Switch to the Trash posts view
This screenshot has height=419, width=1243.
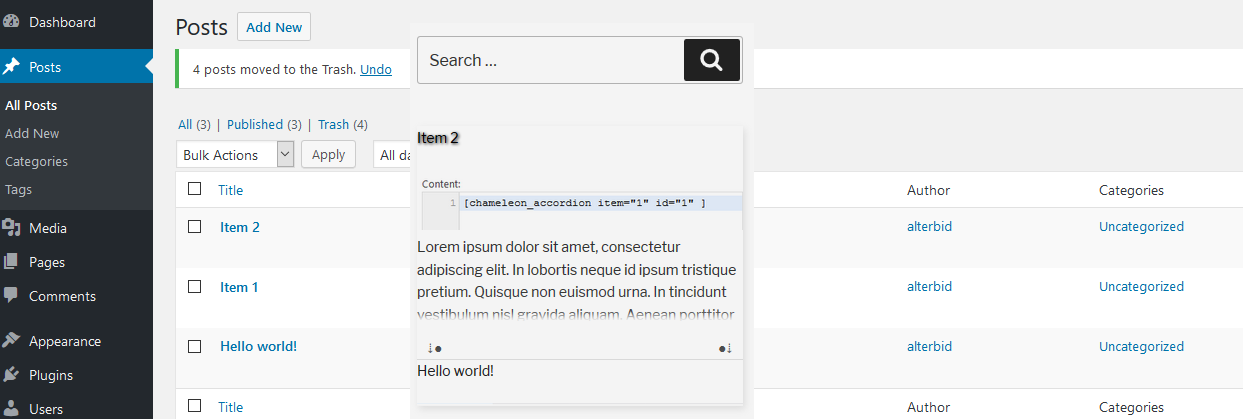click(x=334, y=124)
